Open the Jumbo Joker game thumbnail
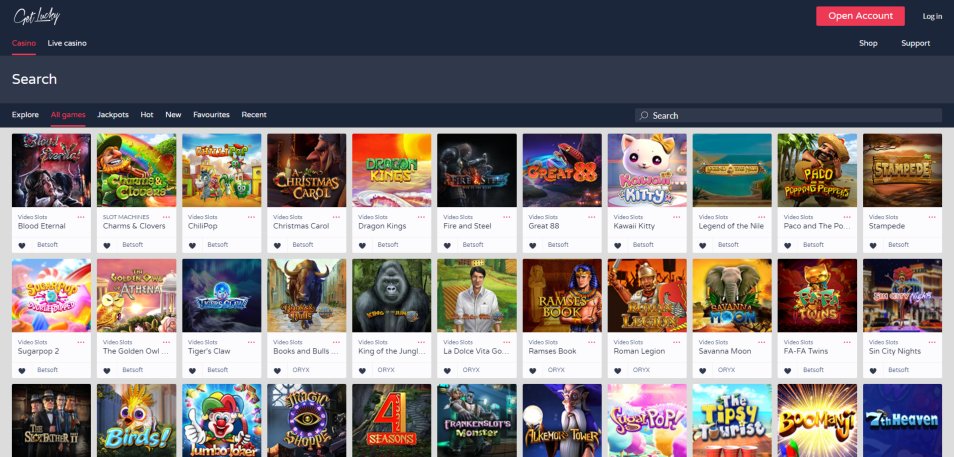This screenshot has width=954, height=457. point(221,420)
